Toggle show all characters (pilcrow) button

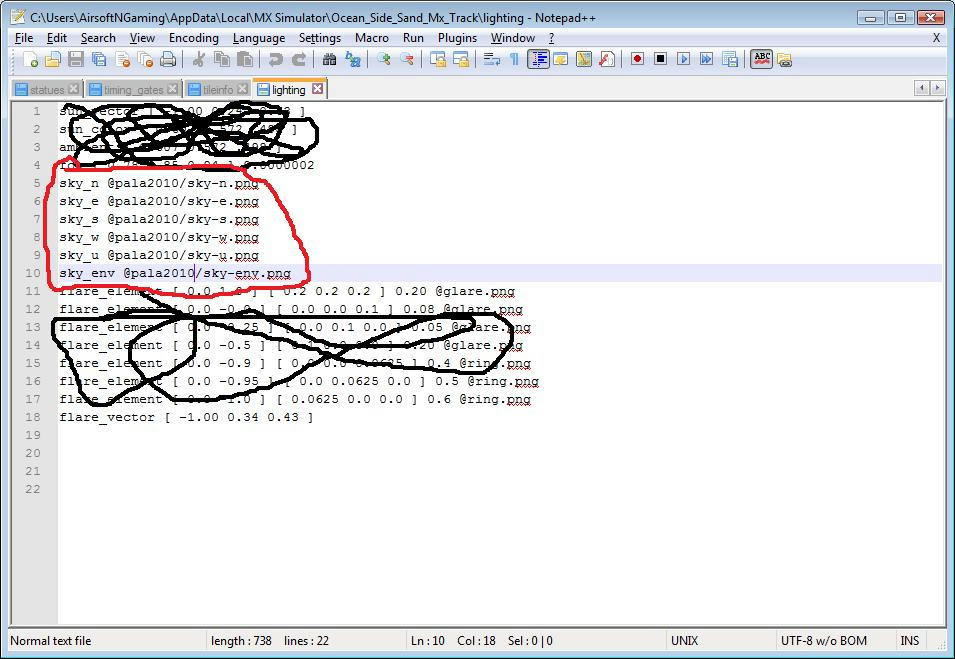(x=515, y=59)
